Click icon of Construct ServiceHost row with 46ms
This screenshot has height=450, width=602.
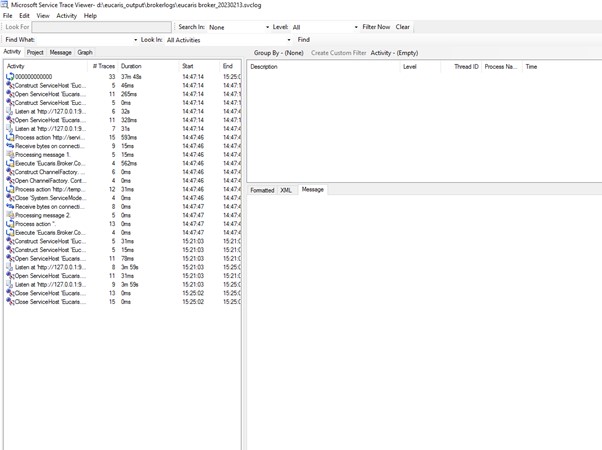point(10,85)
